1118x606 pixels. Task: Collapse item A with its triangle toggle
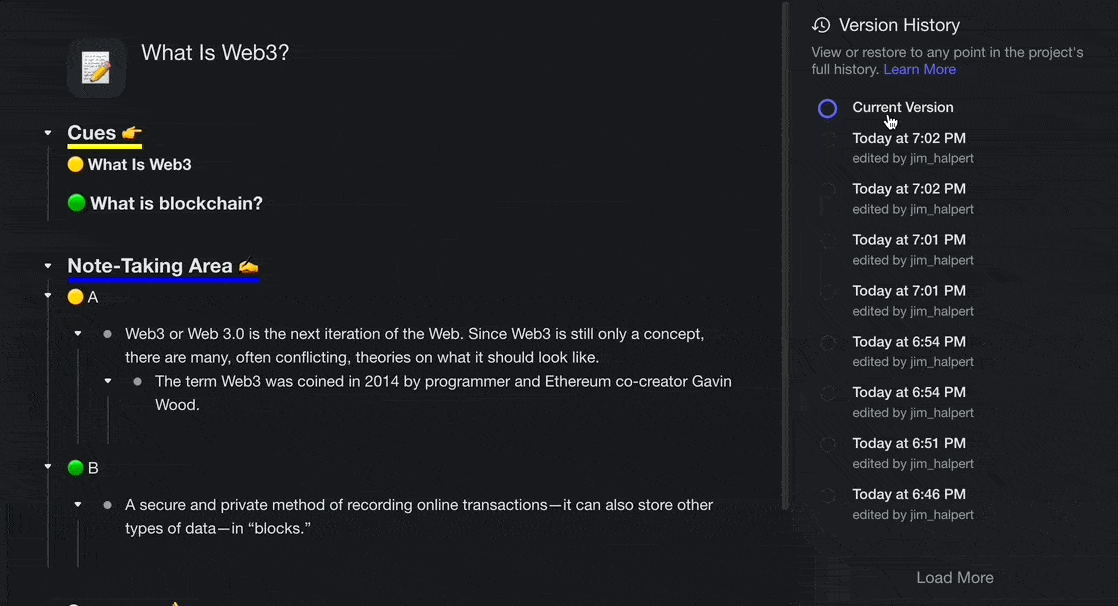click(47, 297)
